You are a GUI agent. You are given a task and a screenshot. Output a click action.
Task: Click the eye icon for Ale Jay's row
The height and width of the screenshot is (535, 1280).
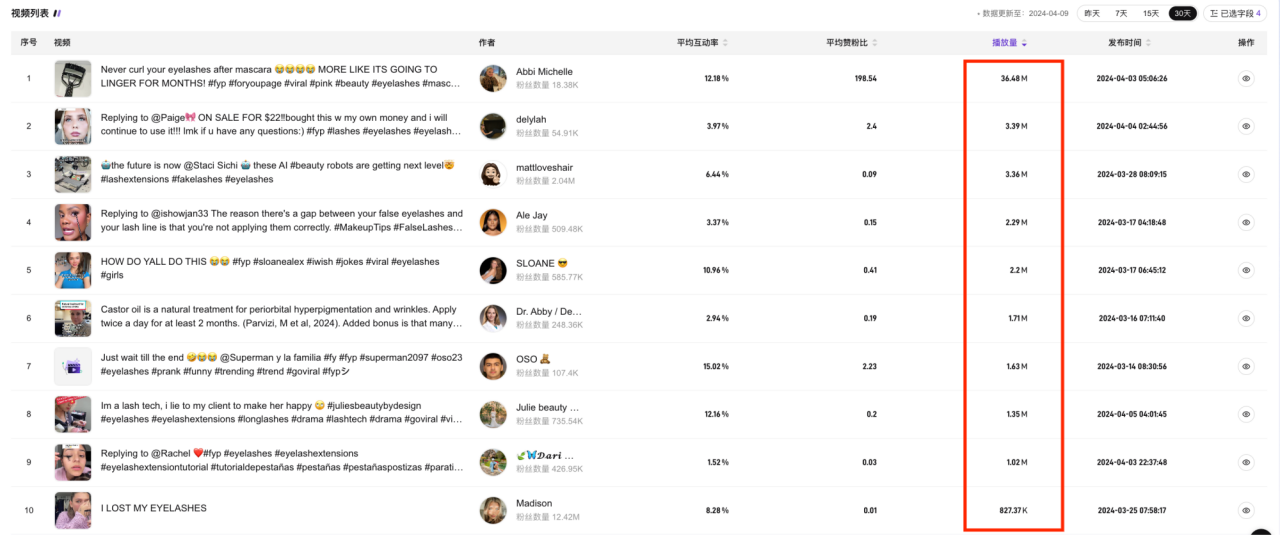[1246, 222]
